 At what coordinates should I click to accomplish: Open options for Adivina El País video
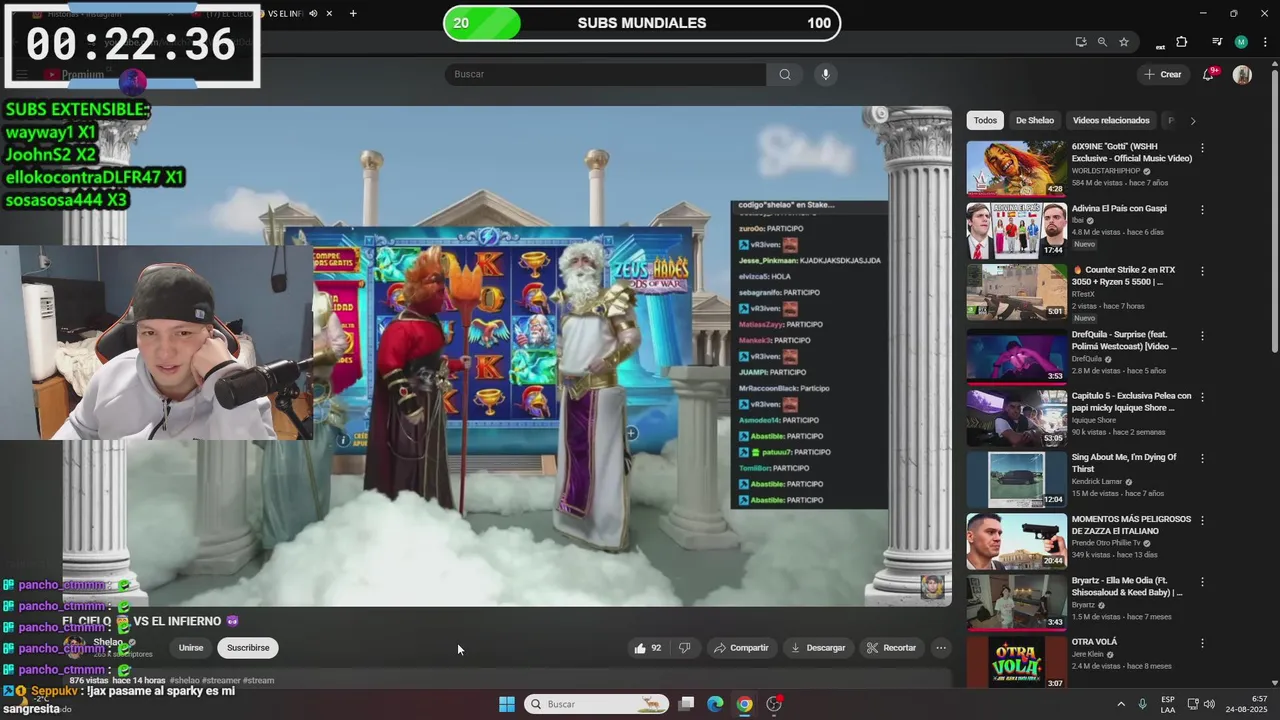tap(1202, 209)
